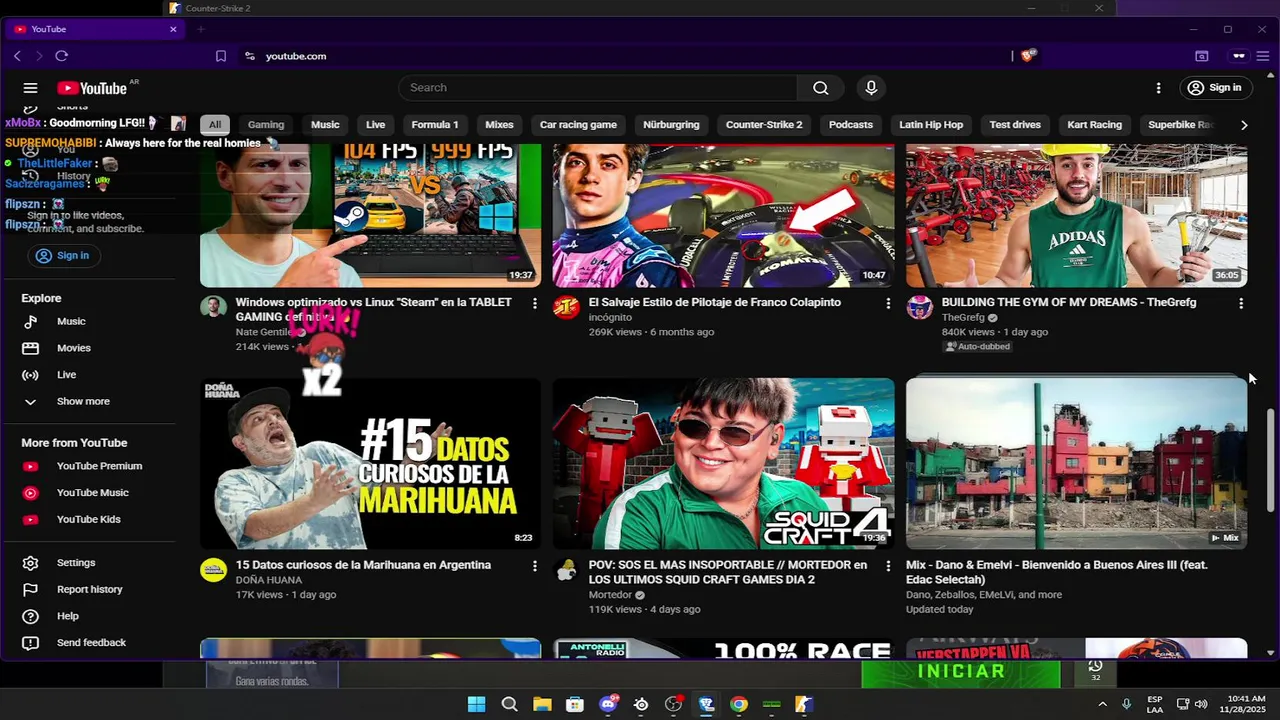
Task: Select the Kart Racing filter chip
Action: coord(1095,125)
